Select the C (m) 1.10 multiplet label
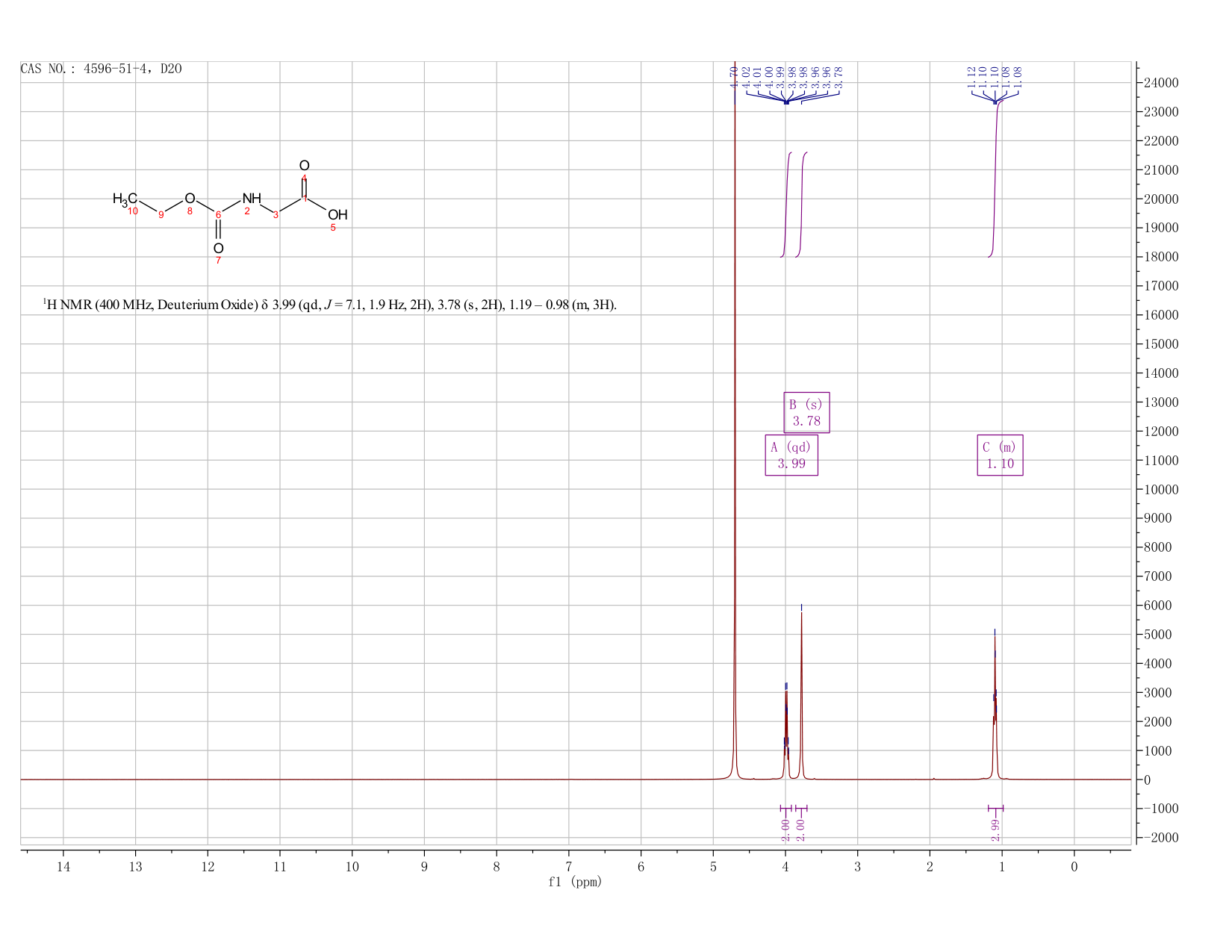This screenshot has height=952, width=1232. coord(1000,455)
